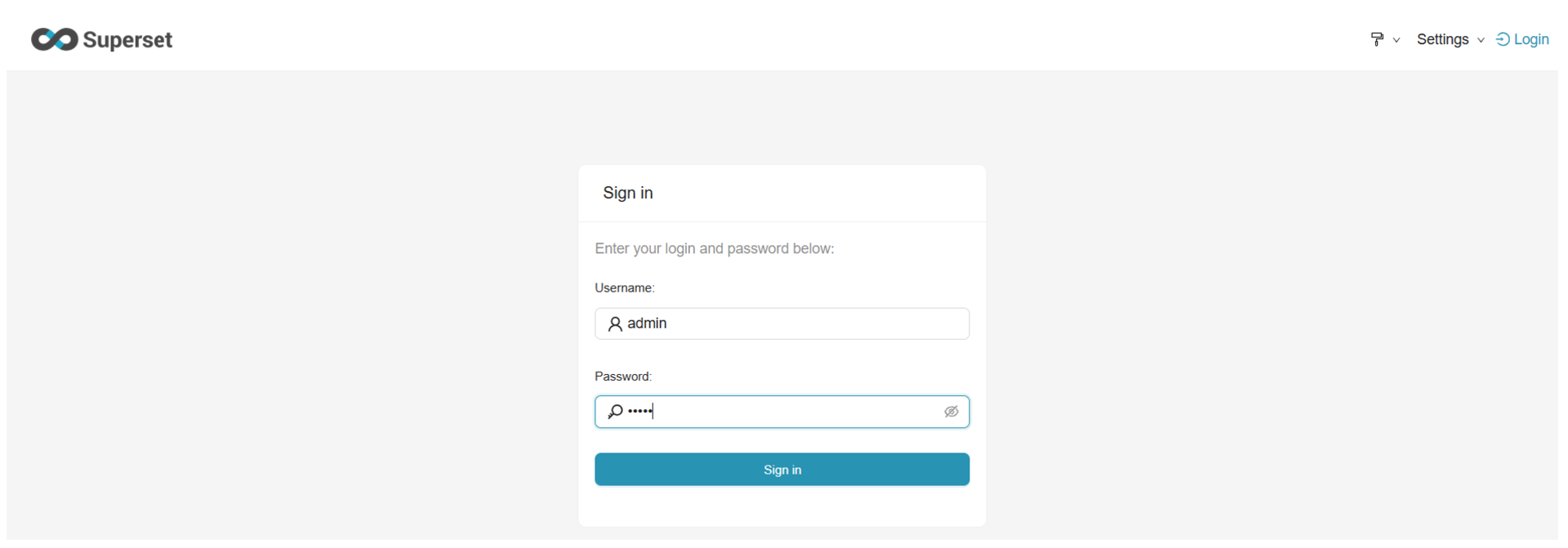The height and width of the screenshot is (548, 1568).
Task: Open the theme selector chevron
Action: point(1397,40)
